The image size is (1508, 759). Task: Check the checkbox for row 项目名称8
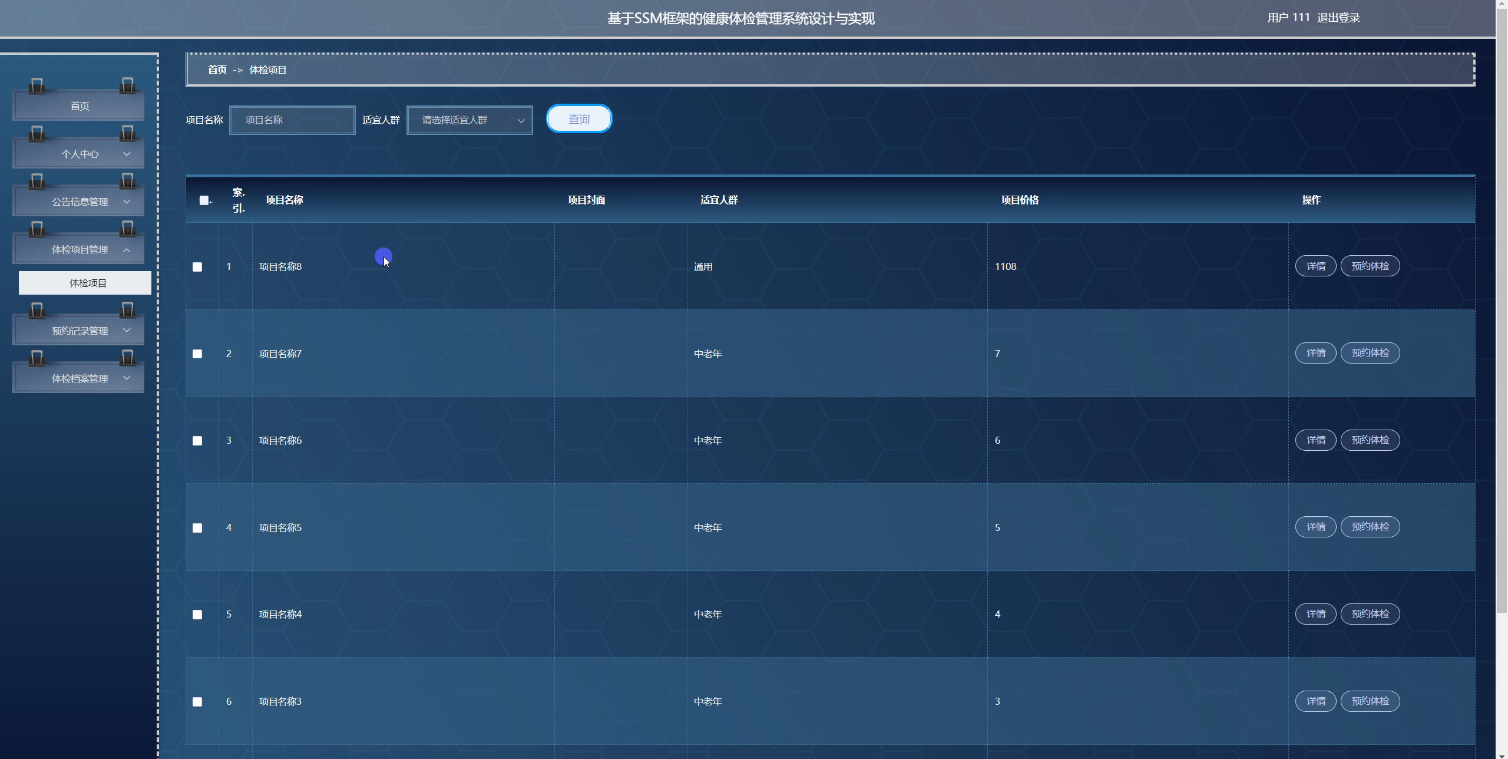(197, 267)
